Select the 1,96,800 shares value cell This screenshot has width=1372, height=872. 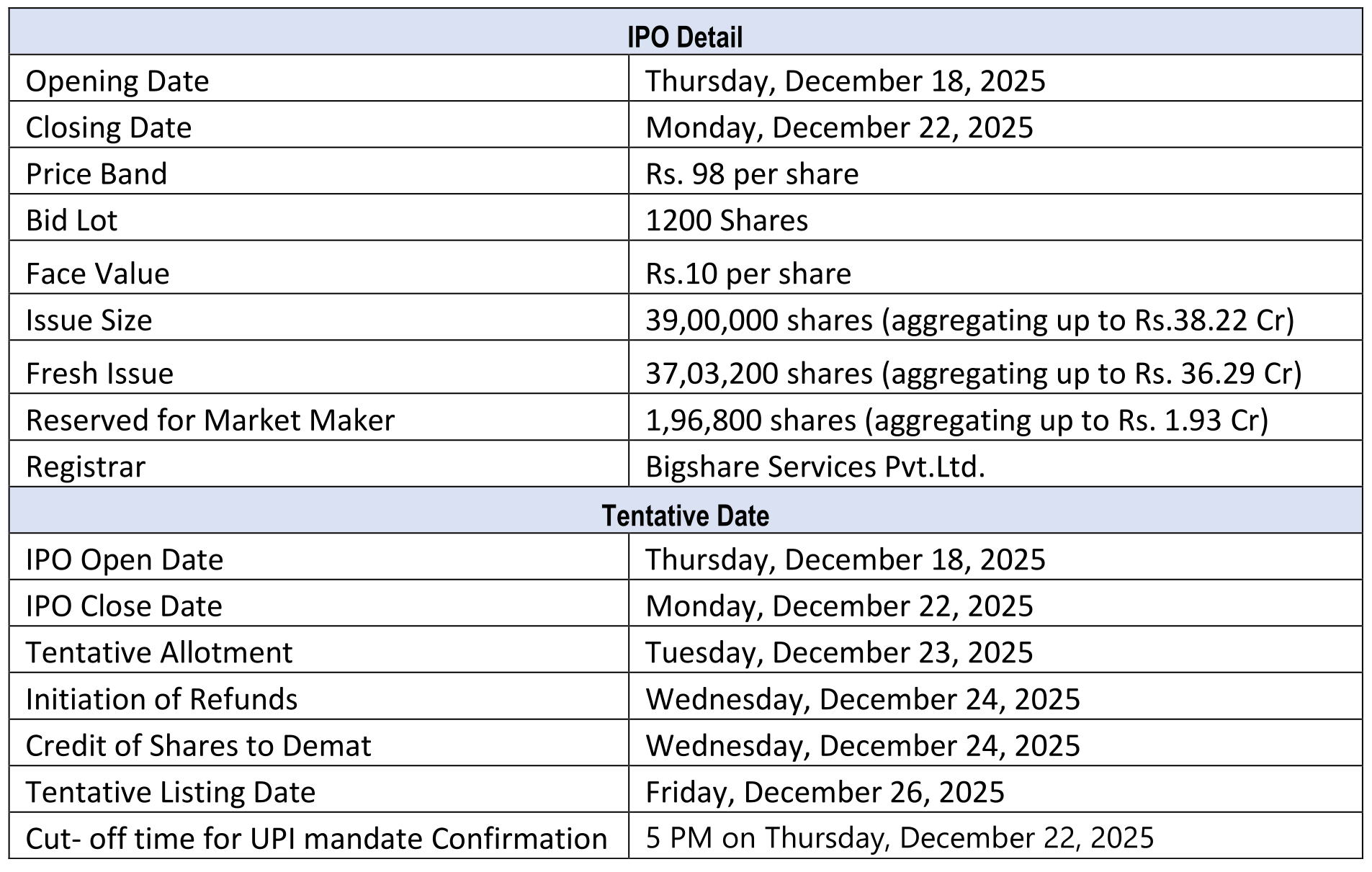(x=956, y=421)
